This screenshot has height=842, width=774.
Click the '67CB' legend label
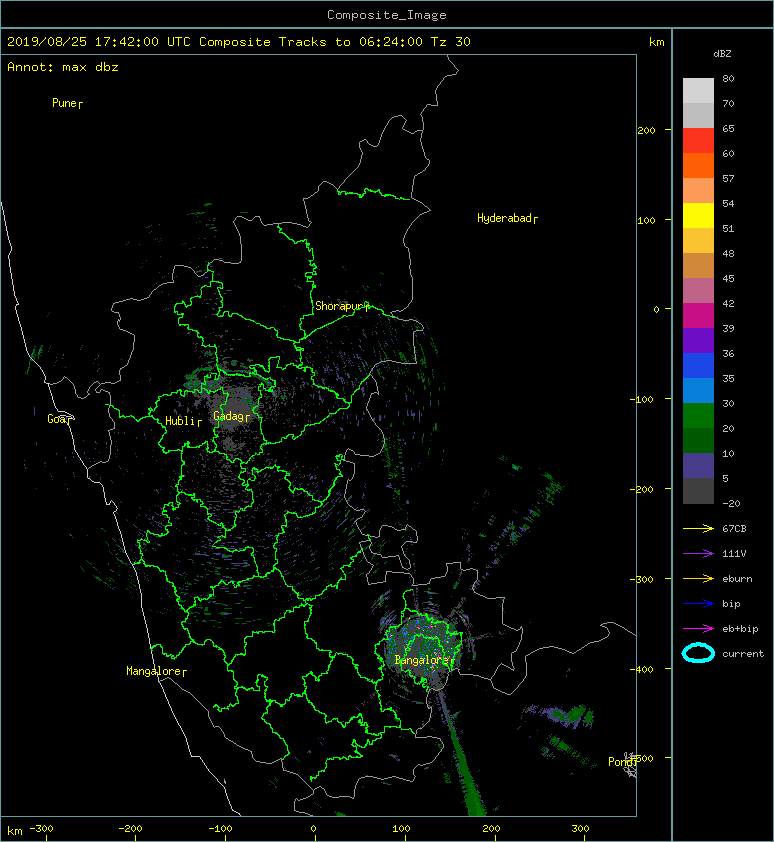coord(734,529)
